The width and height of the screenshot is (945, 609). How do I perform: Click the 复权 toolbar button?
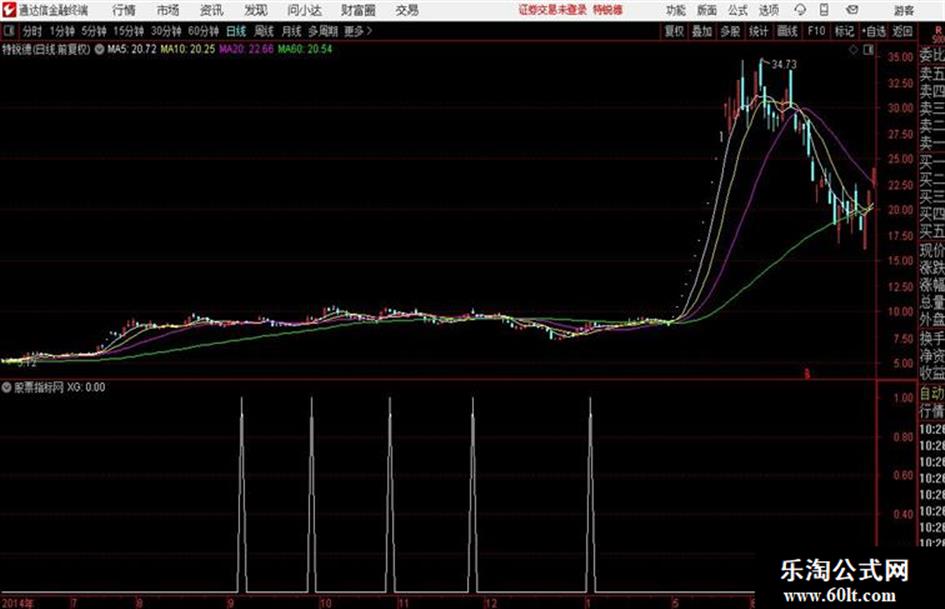[x=674, y=31]
